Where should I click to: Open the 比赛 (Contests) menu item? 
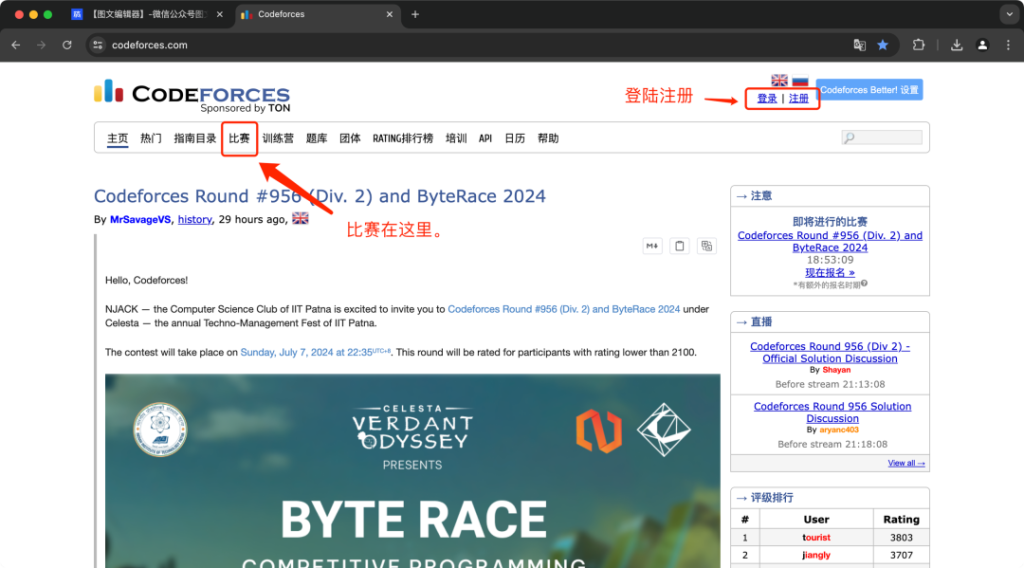pos(239,139)
